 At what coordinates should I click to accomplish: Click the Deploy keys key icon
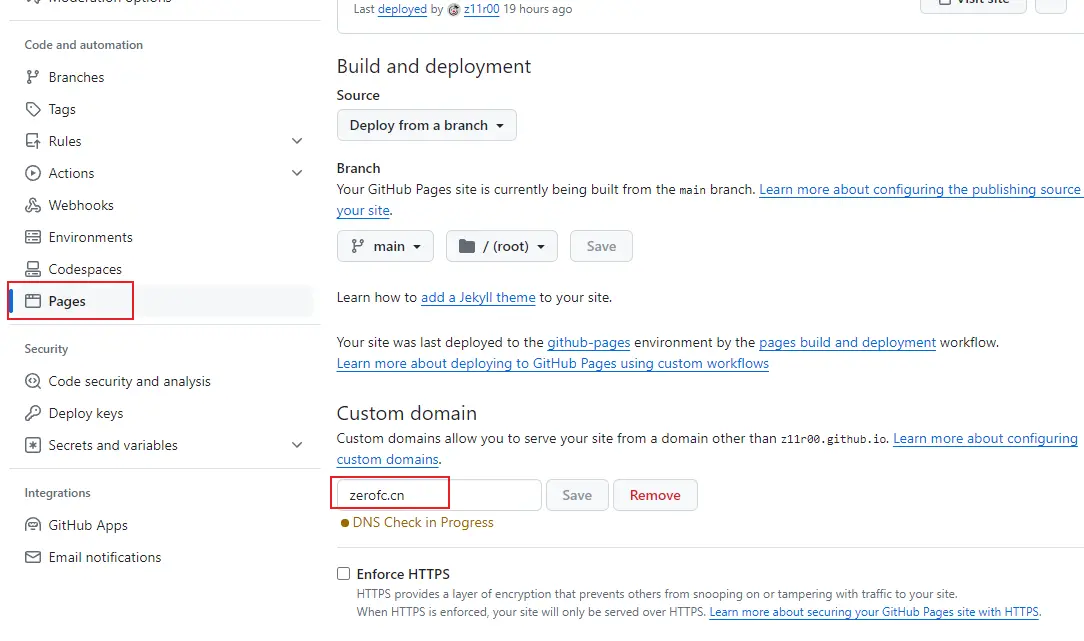33,413
